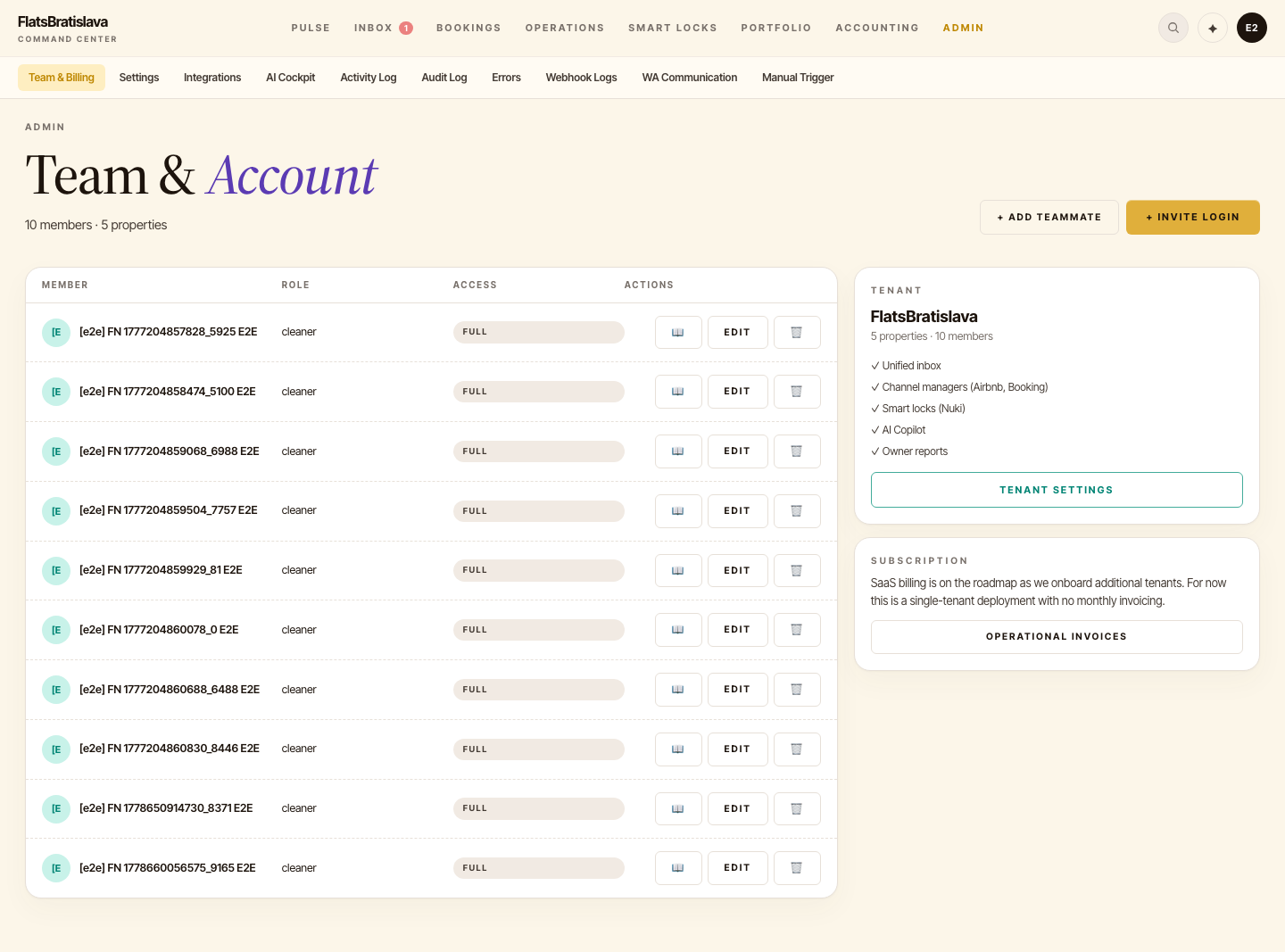Viewport: 1285px width, 952px height.
Task: Open book icon for member 1777204857828_5925
Action: 678,332
